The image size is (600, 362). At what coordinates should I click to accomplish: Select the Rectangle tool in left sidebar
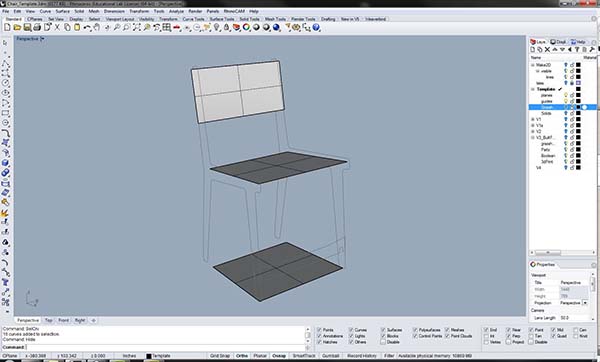point(5,113)
